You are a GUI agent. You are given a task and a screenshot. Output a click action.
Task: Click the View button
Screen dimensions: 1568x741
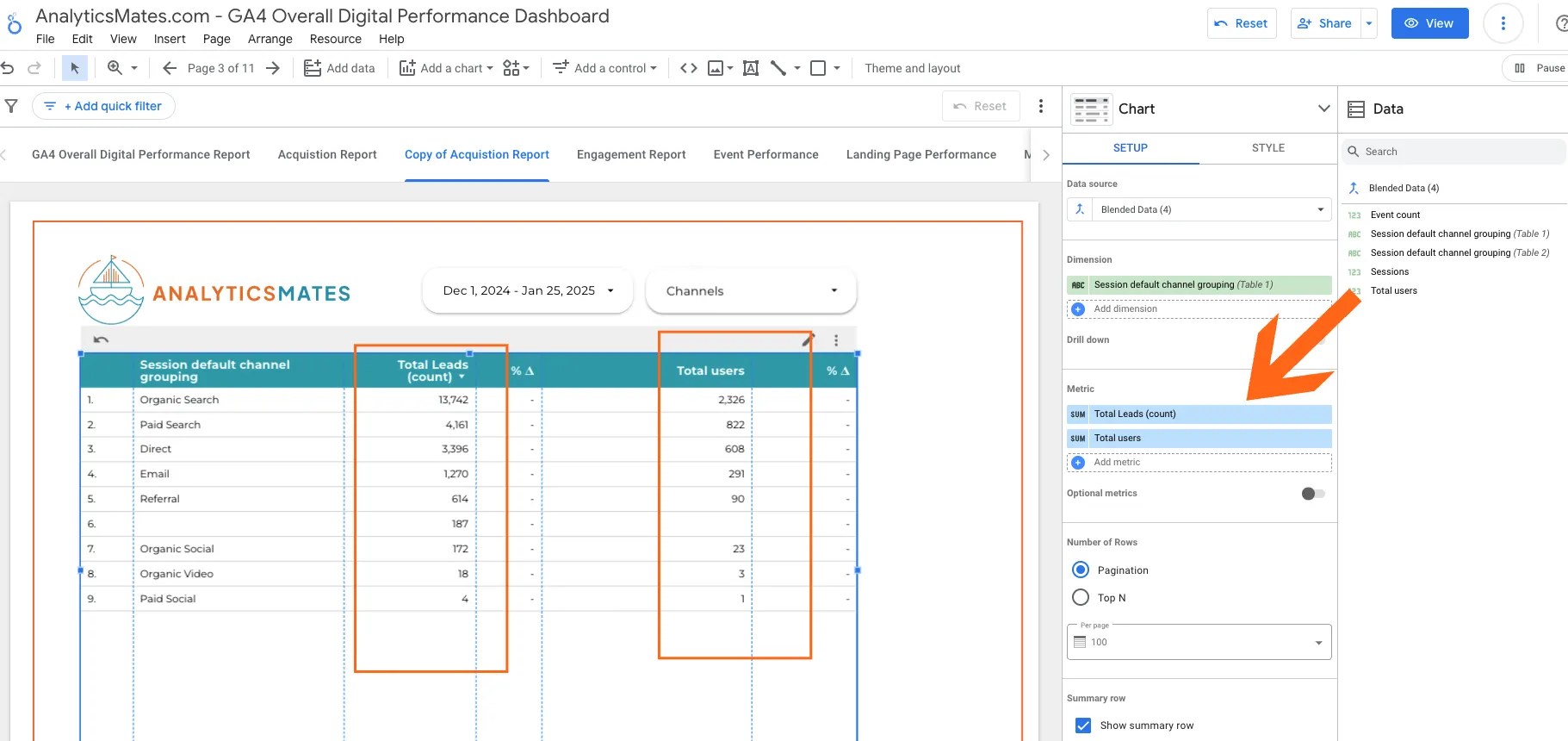(x=1429, y=23)
